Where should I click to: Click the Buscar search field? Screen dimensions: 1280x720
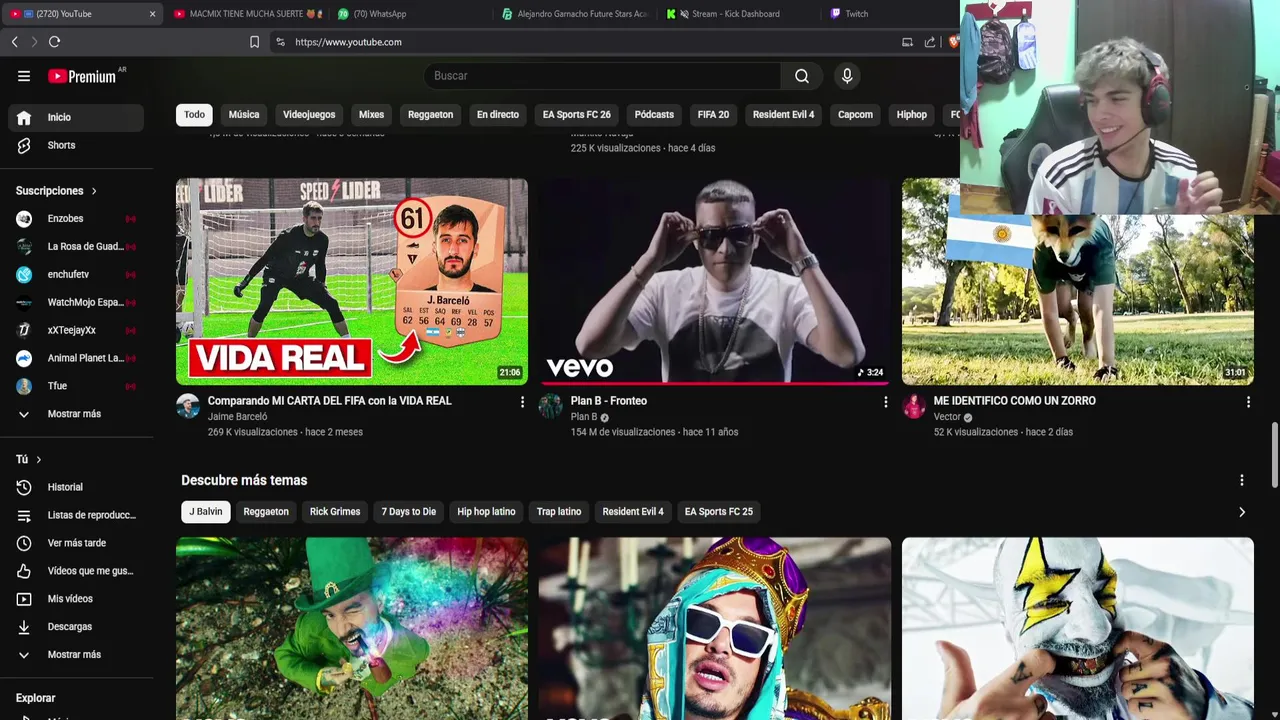click(602, 76)
